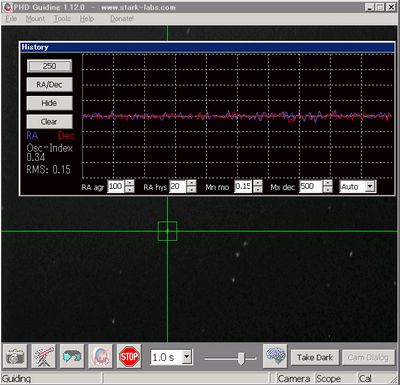Increase the Mx dec value
Image resolution: width=400 pixels, height=385 pixels.
(x=328, y=183)
